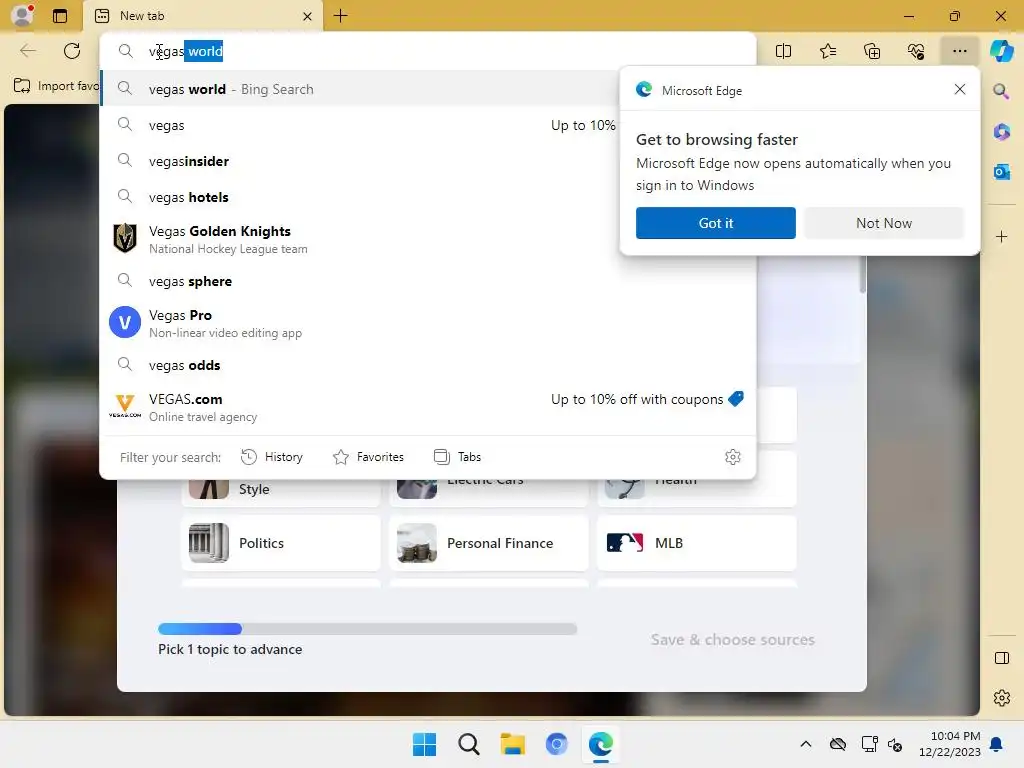Open the Outlook sidebar icon

coord(1001,172)
